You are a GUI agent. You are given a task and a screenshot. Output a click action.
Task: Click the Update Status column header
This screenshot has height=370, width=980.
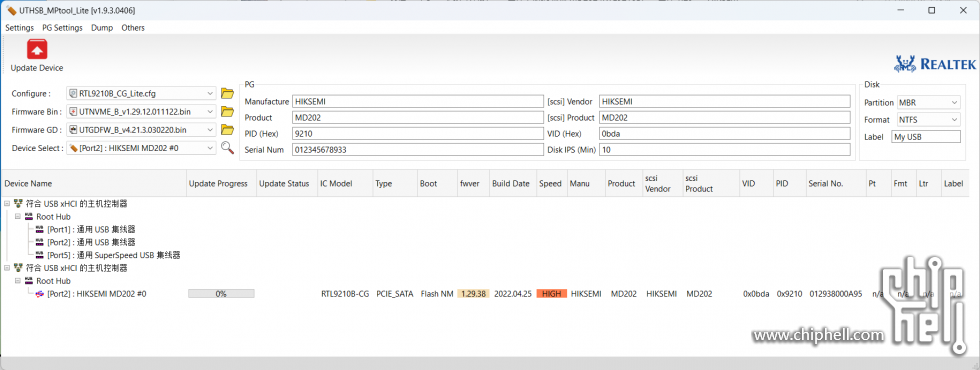[287, 184]
